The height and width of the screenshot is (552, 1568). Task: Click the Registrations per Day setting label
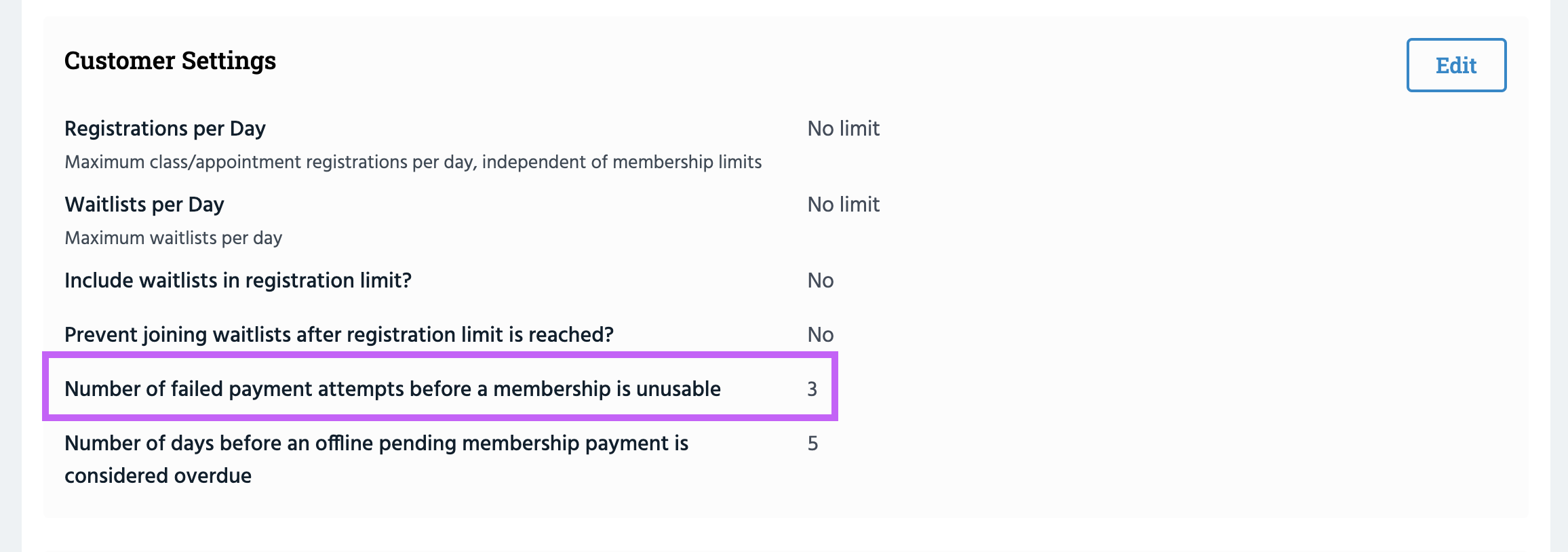pyautogui.click(x=165, y=128)
